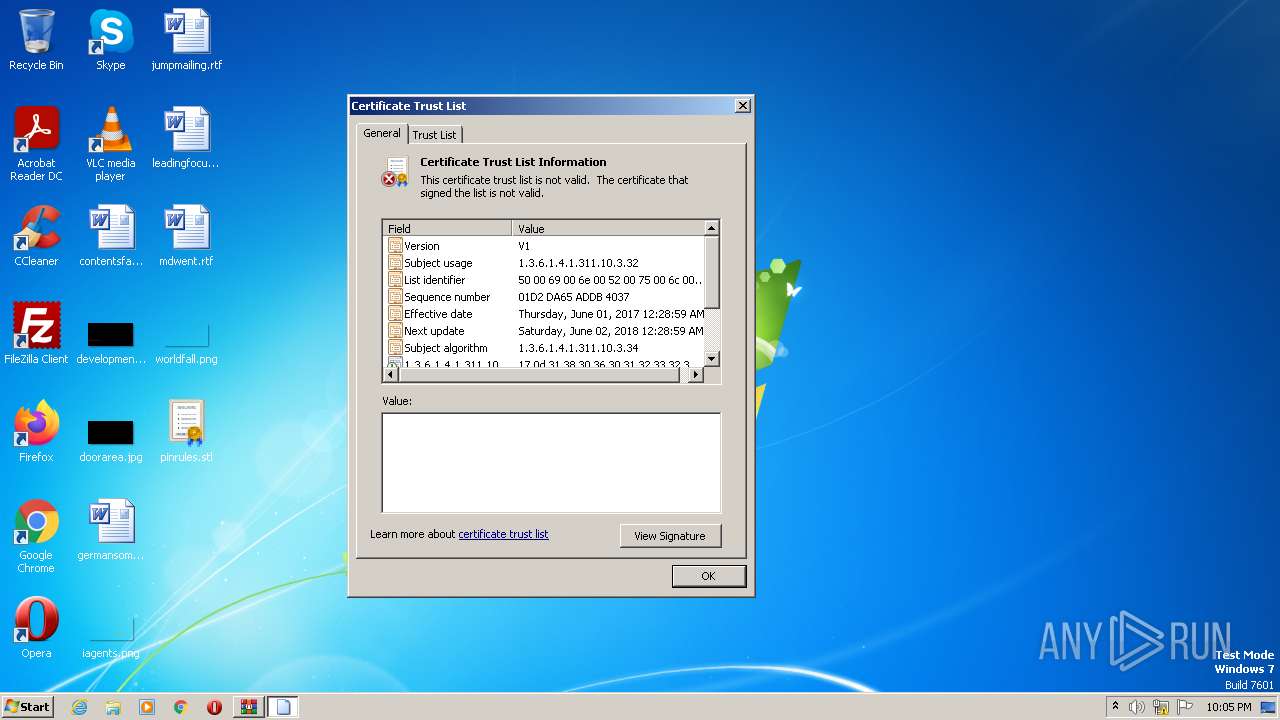1280x720 pixels.
Task: Open Google Chrome desktop shortcut
Action: click(36, 536)
